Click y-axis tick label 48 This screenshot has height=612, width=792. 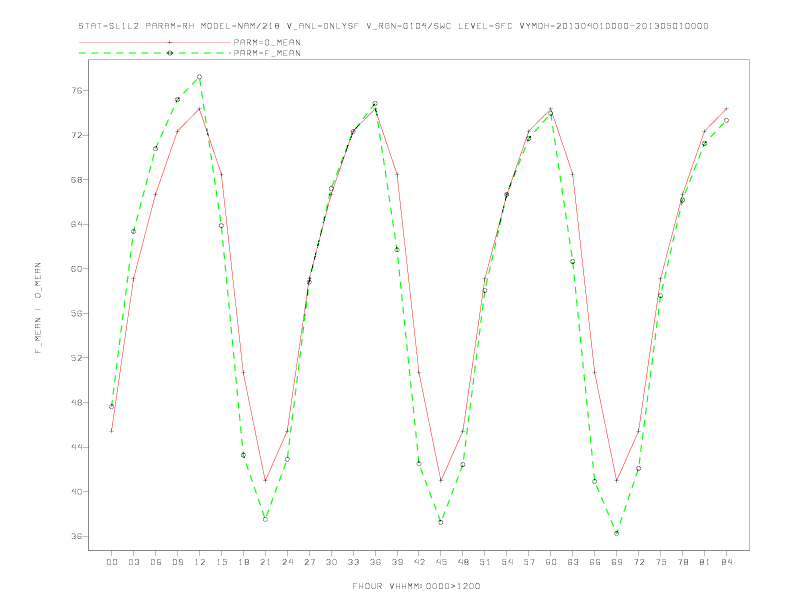click(77, 402)
